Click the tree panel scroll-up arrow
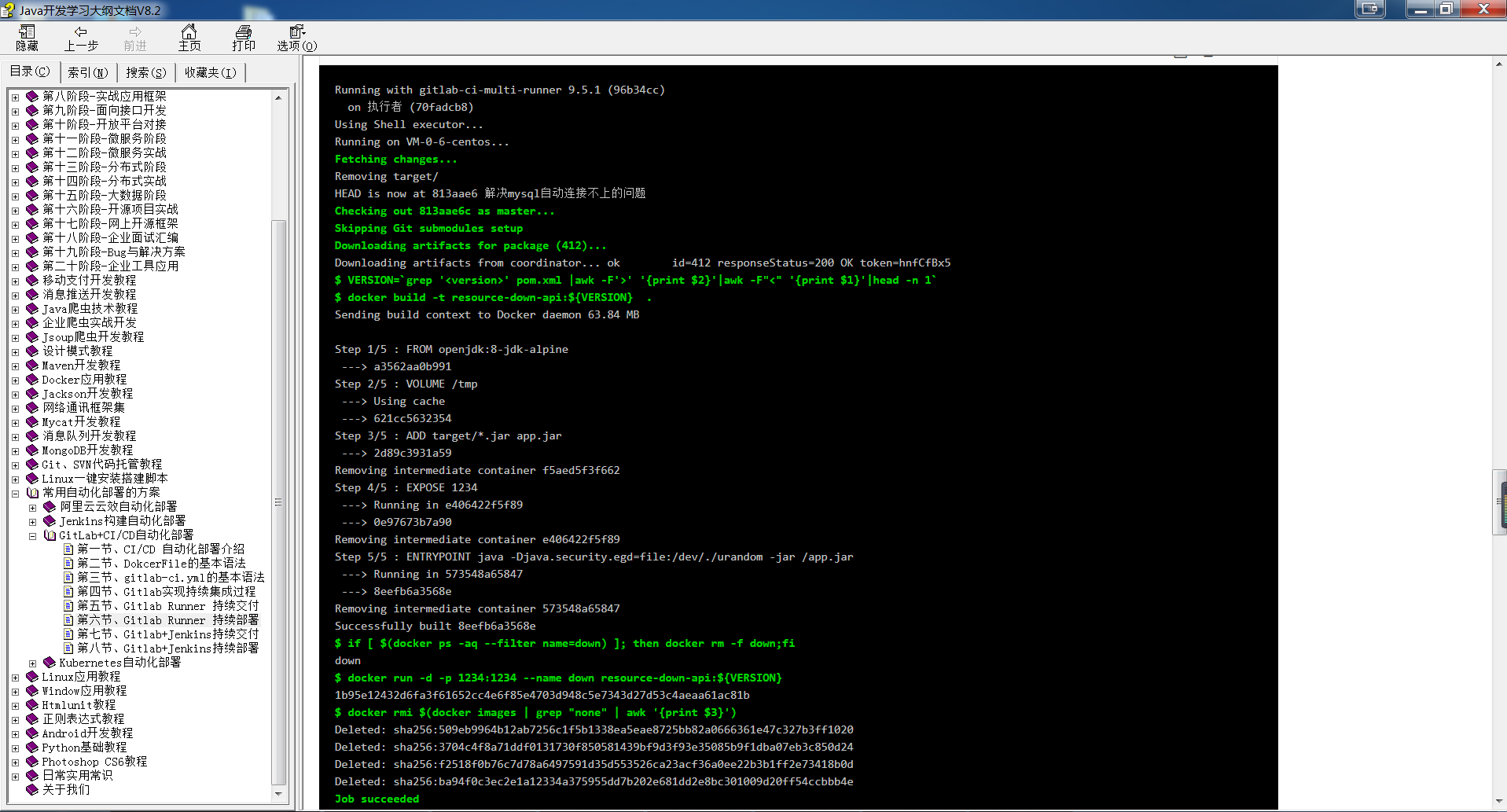Image resolution: width=1507 pixels, height=812 pixels. coord(278,97)
